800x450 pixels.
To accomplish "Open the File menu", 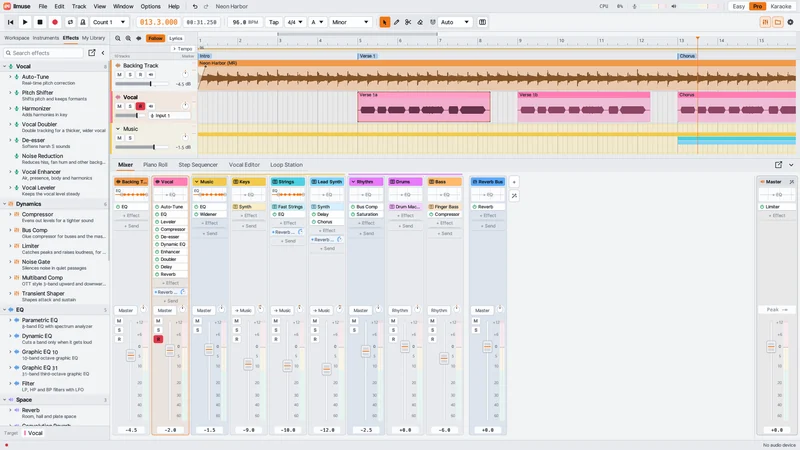I will 43,7.
